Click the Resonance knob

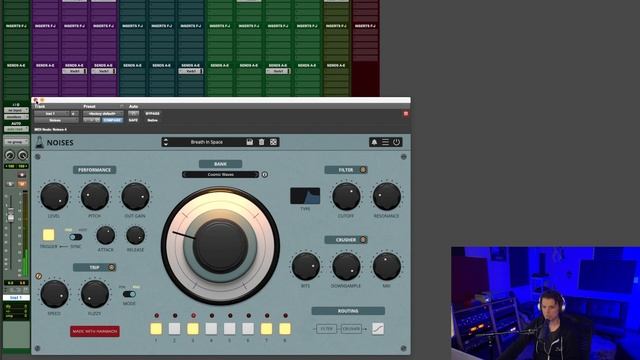pyautogui.click(x=387, y=196)
